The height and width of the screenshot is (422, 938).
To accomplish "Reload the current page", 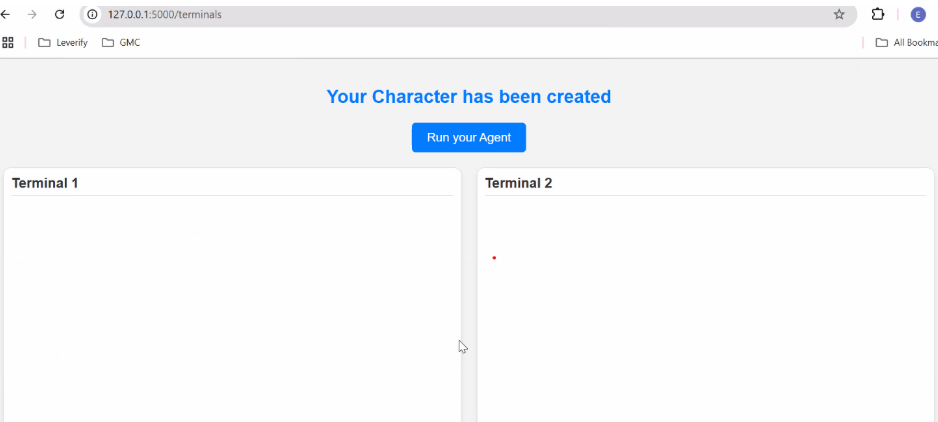I will (59, 15).
